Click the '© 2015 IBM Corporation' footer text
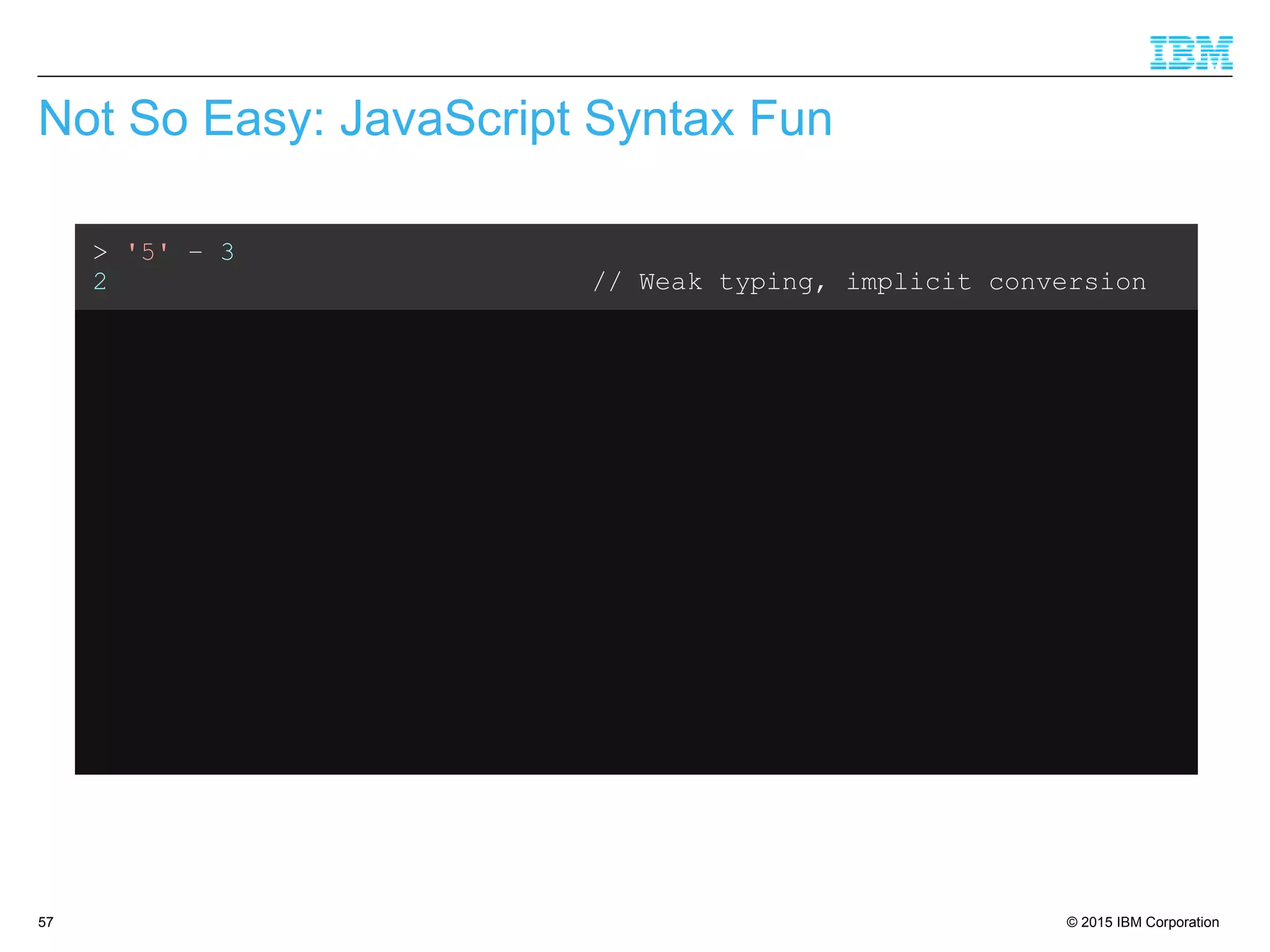Image resolution: width=1270 pixels, height=952 pixels. click(x=1142, y=922)
